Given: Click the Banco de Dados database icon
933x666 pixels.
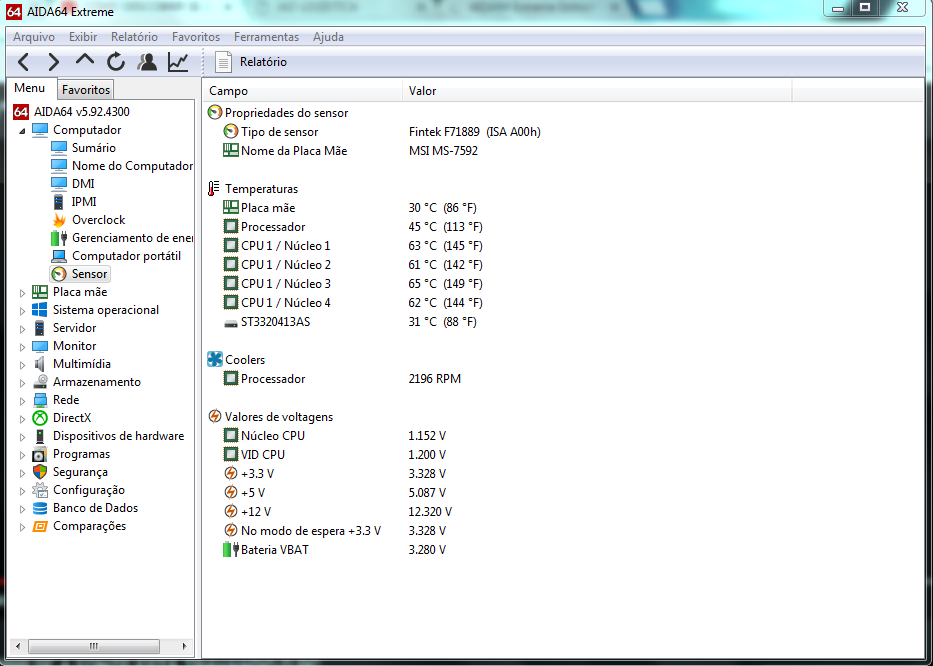Looking at the screenshot, I should [39, 508].
